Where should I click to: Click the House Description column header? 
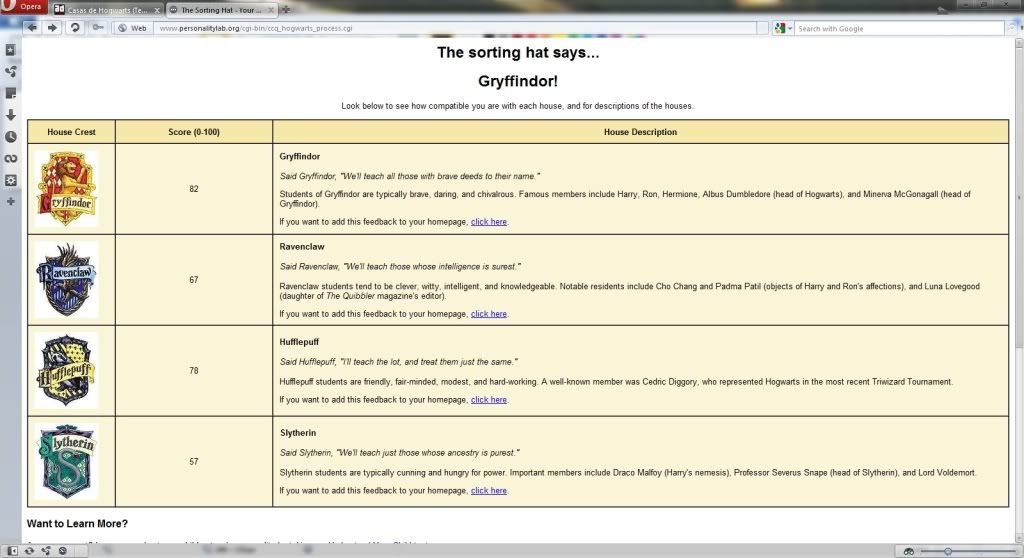[640, 132]
